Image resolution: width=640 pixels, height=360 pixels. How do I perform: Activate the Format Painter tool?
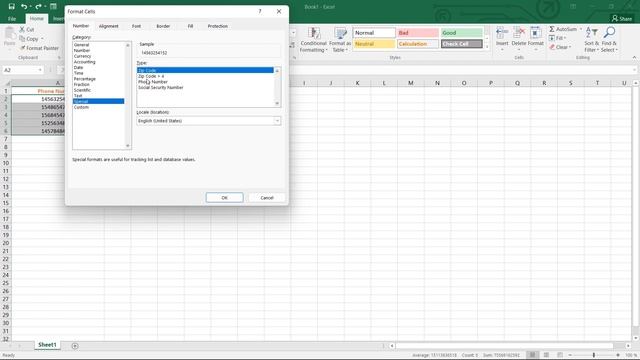click(39, 48)
